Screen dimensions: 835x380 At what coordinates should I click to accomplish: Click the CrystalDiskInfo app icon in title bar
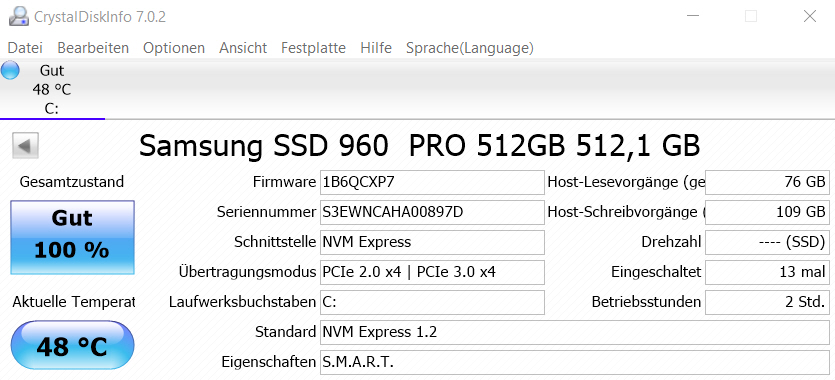click(x=19, y=16)
